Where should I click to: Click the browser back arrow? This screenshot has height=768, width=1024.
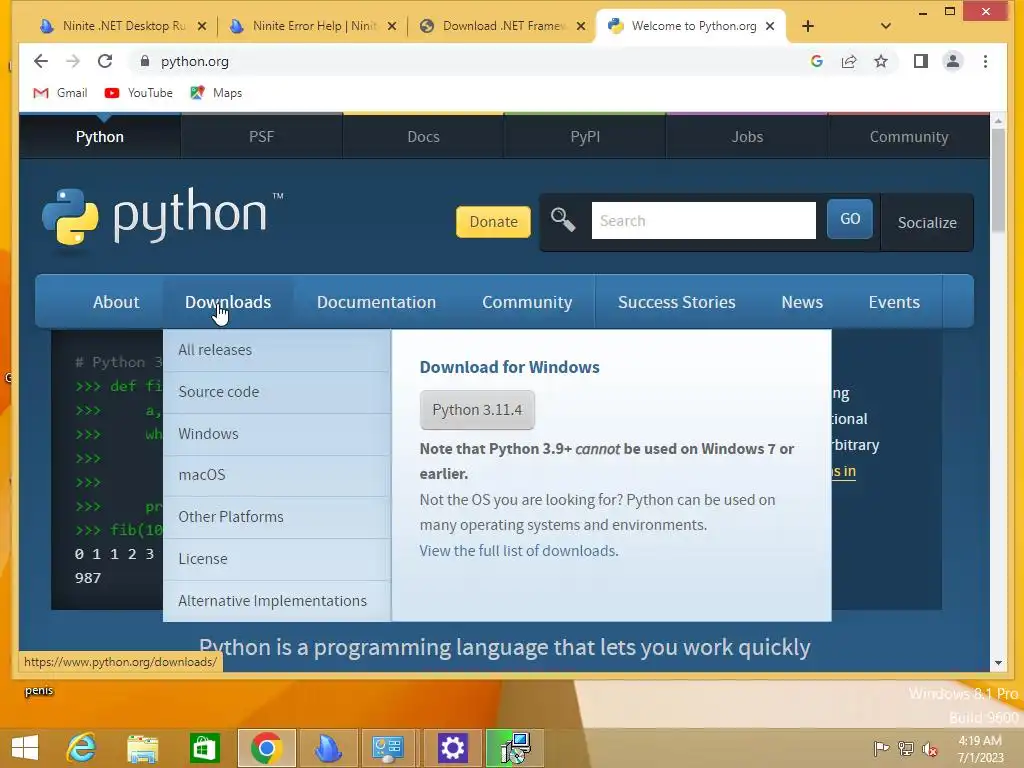click(x=40, y=61)
